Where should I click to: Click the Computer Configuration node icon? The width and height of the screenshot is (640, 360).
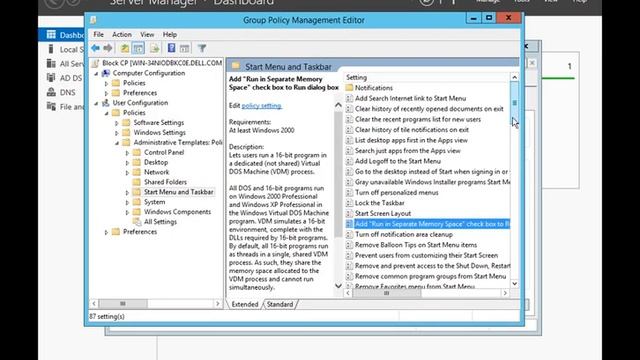[106, 73]
